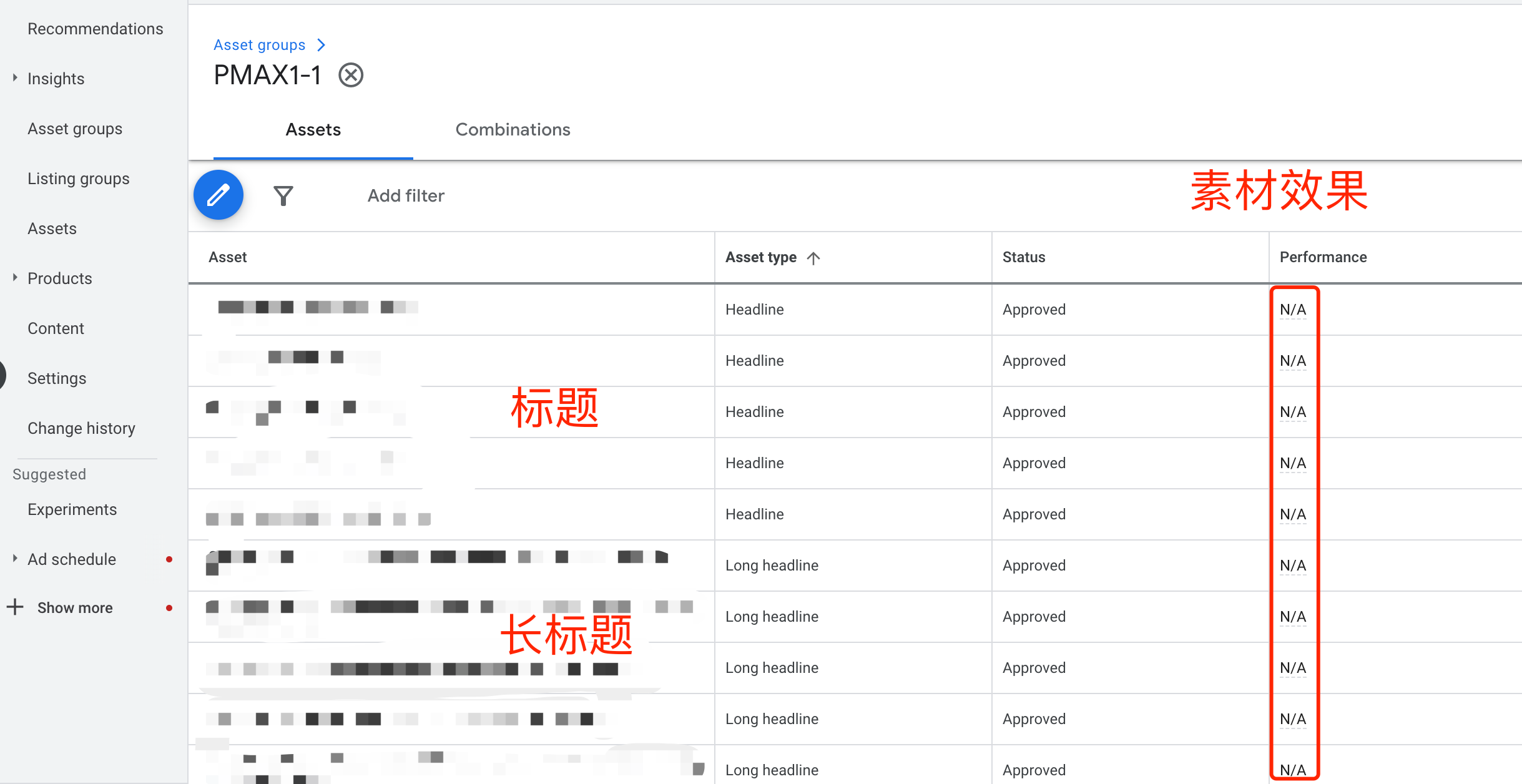
Task: Open the edit pencil tool
Action: click(218, 195)
